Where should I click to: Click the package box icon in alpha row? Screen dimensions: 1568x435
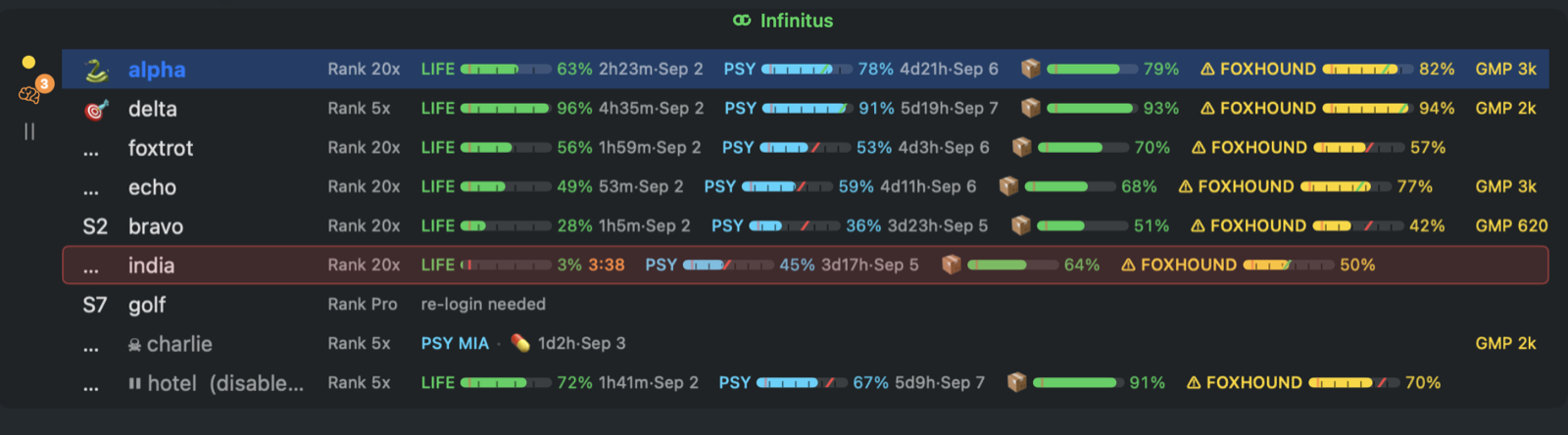tap(1030, 69)
